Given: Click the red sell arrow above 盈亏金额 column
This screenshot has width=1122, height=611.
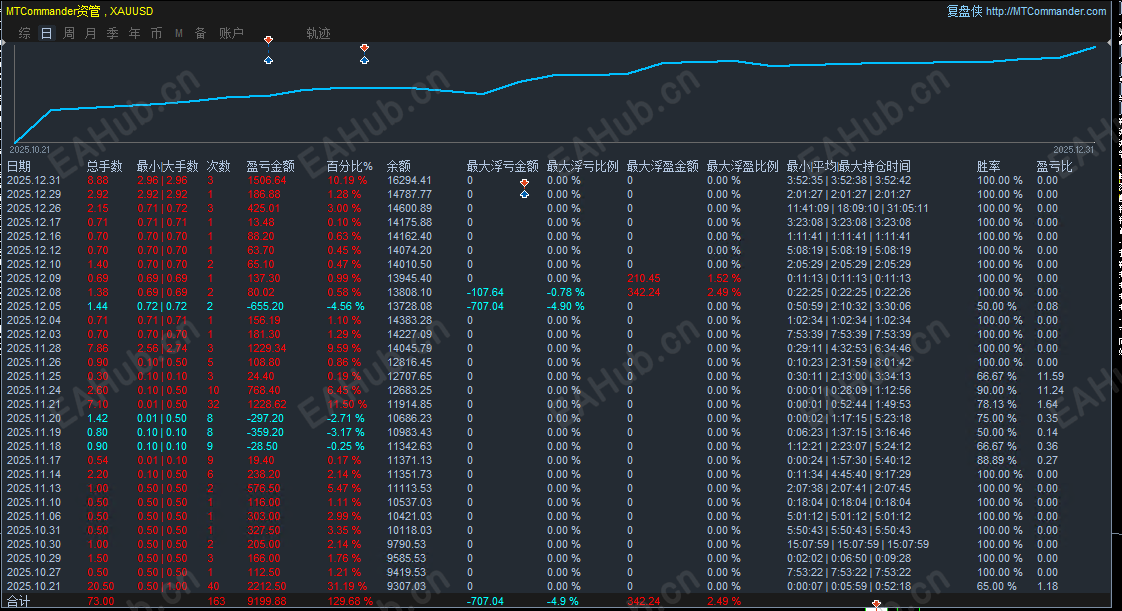Looking at the screenshot, I should pyautogui.click(x=268, y=40).
